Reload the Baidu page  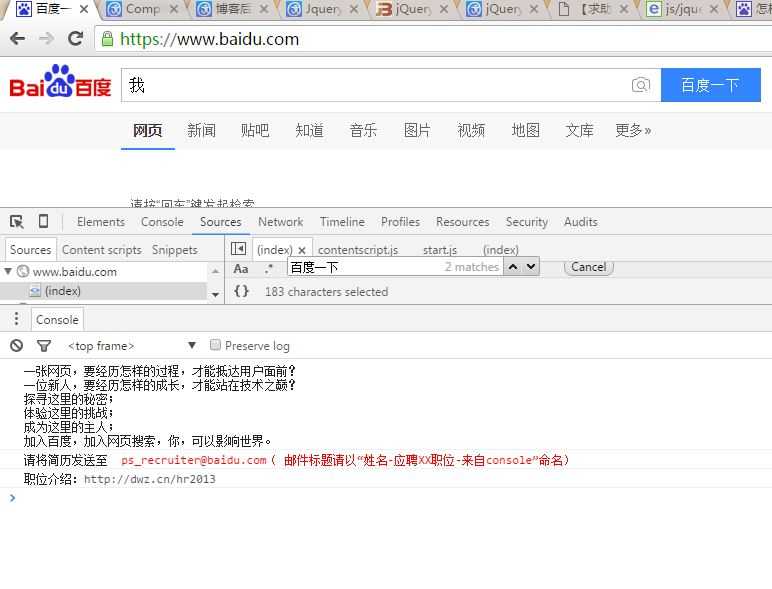[x=75, y=38]
